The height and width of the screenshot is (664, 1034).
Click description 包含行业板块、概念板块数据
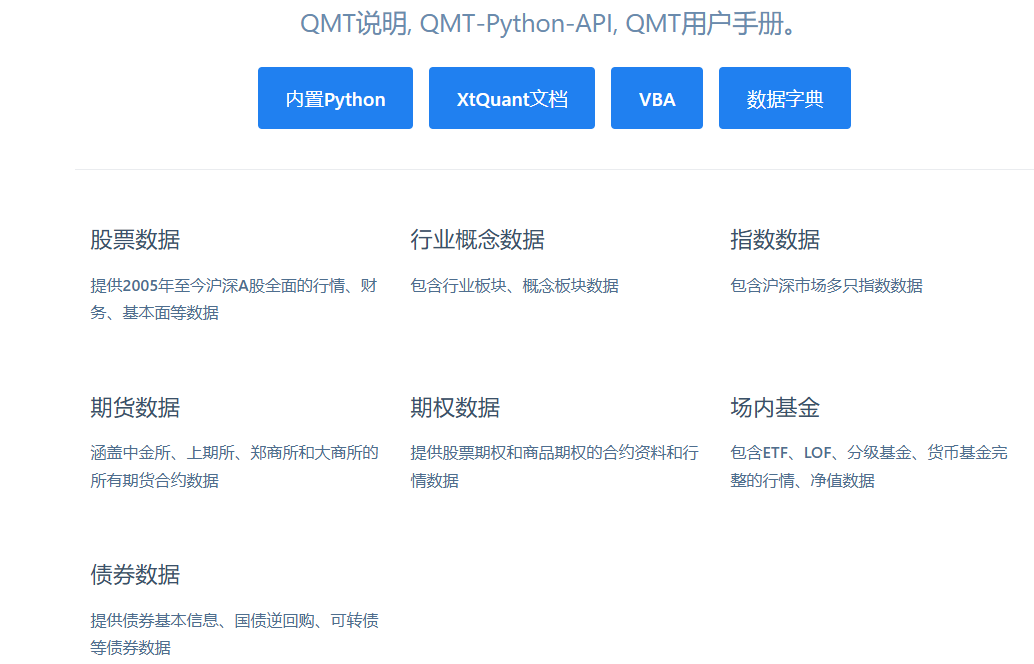[514, 286]
